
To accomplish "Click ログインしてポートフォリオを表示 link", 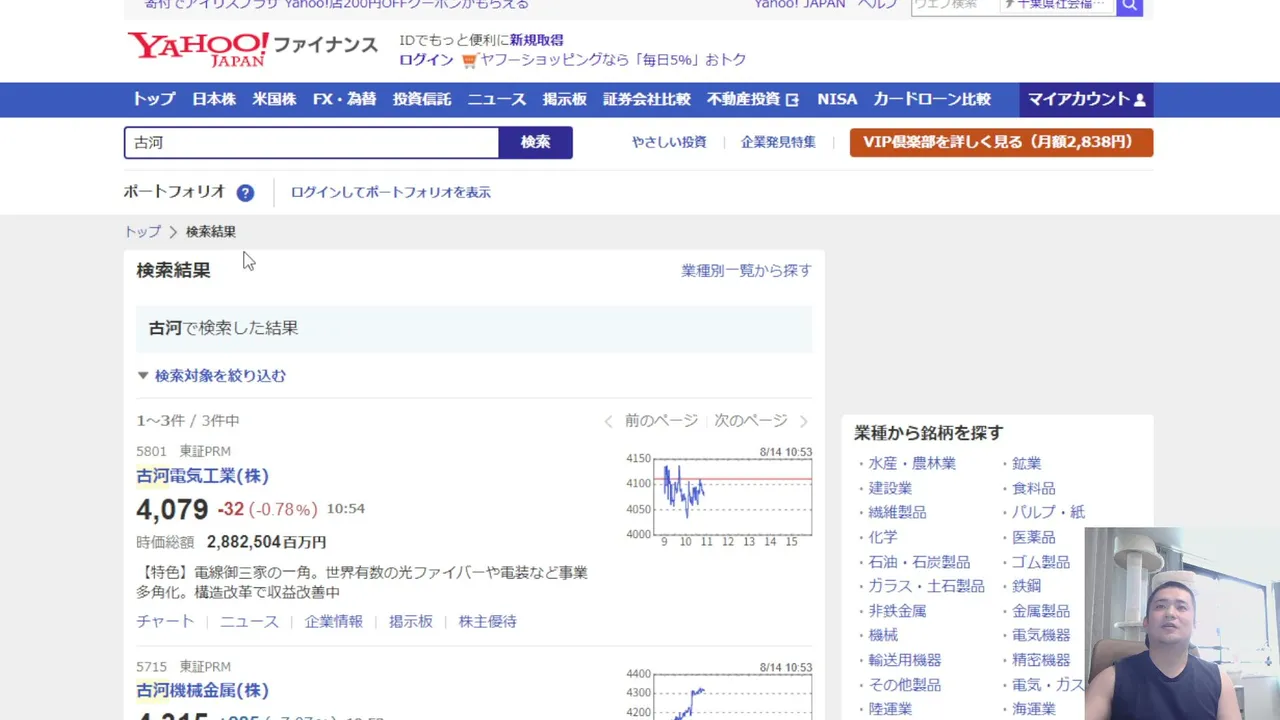I will tap(391, 192).
